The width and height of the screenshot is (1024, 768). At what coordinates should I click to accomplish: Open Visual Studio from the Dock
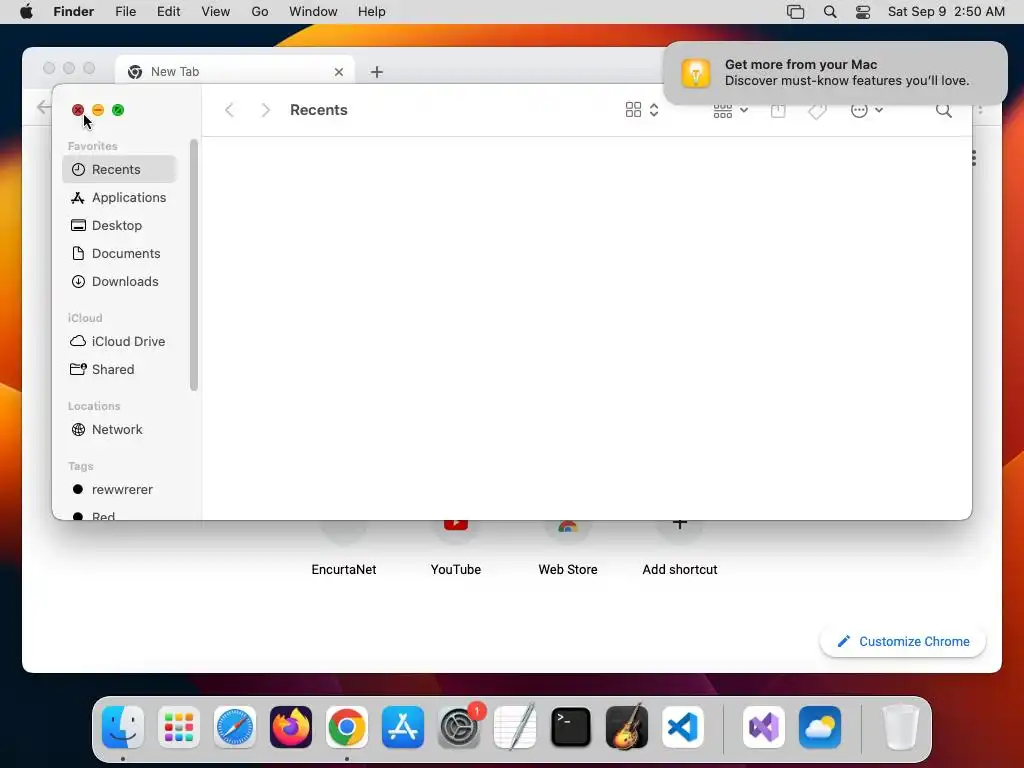point(764,727)
